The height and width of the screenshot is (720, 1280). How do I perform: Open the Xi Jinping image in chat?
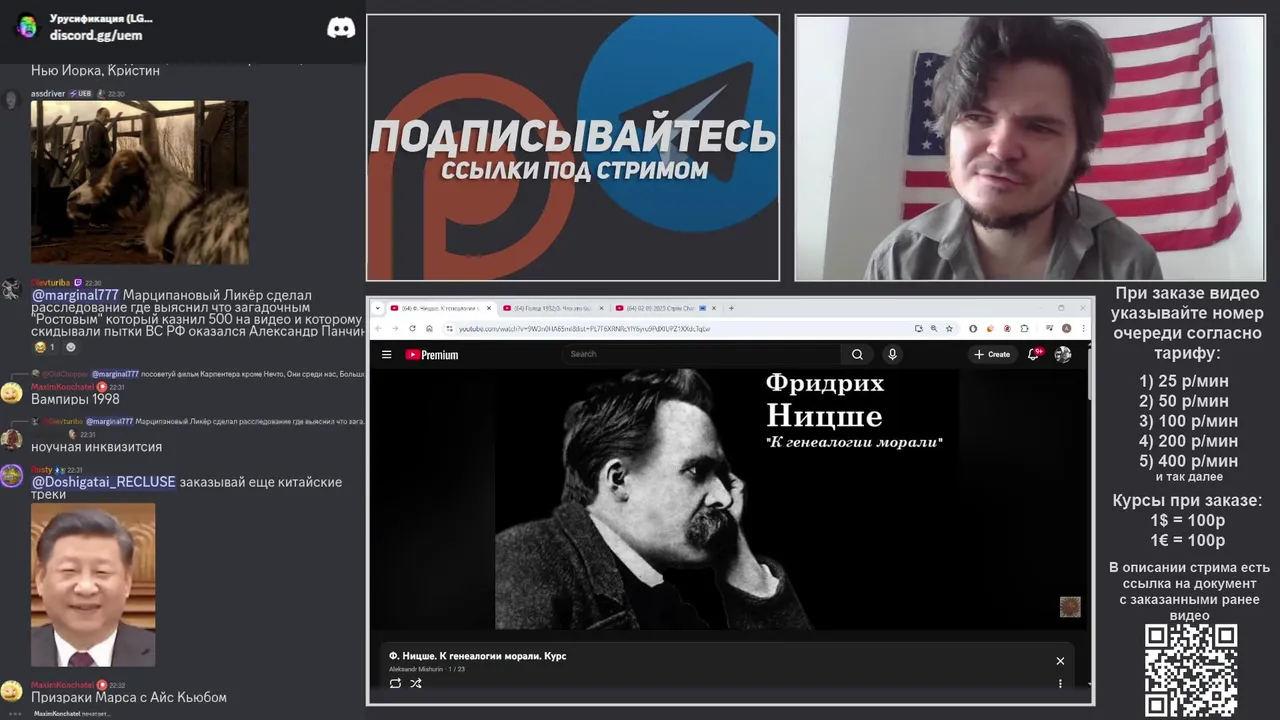point(93,584)
